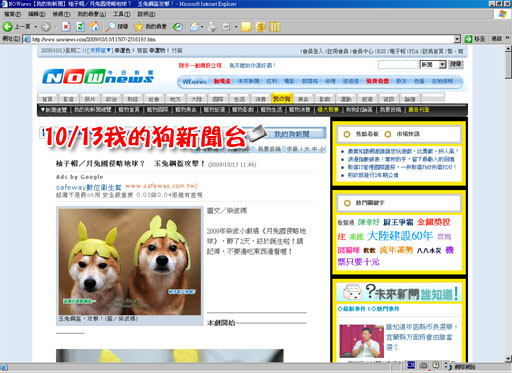The width and height of the screenshot is (512, 373).
Task: Switch to the highlighted yellow 我的狗 tab
Action: 282,99
